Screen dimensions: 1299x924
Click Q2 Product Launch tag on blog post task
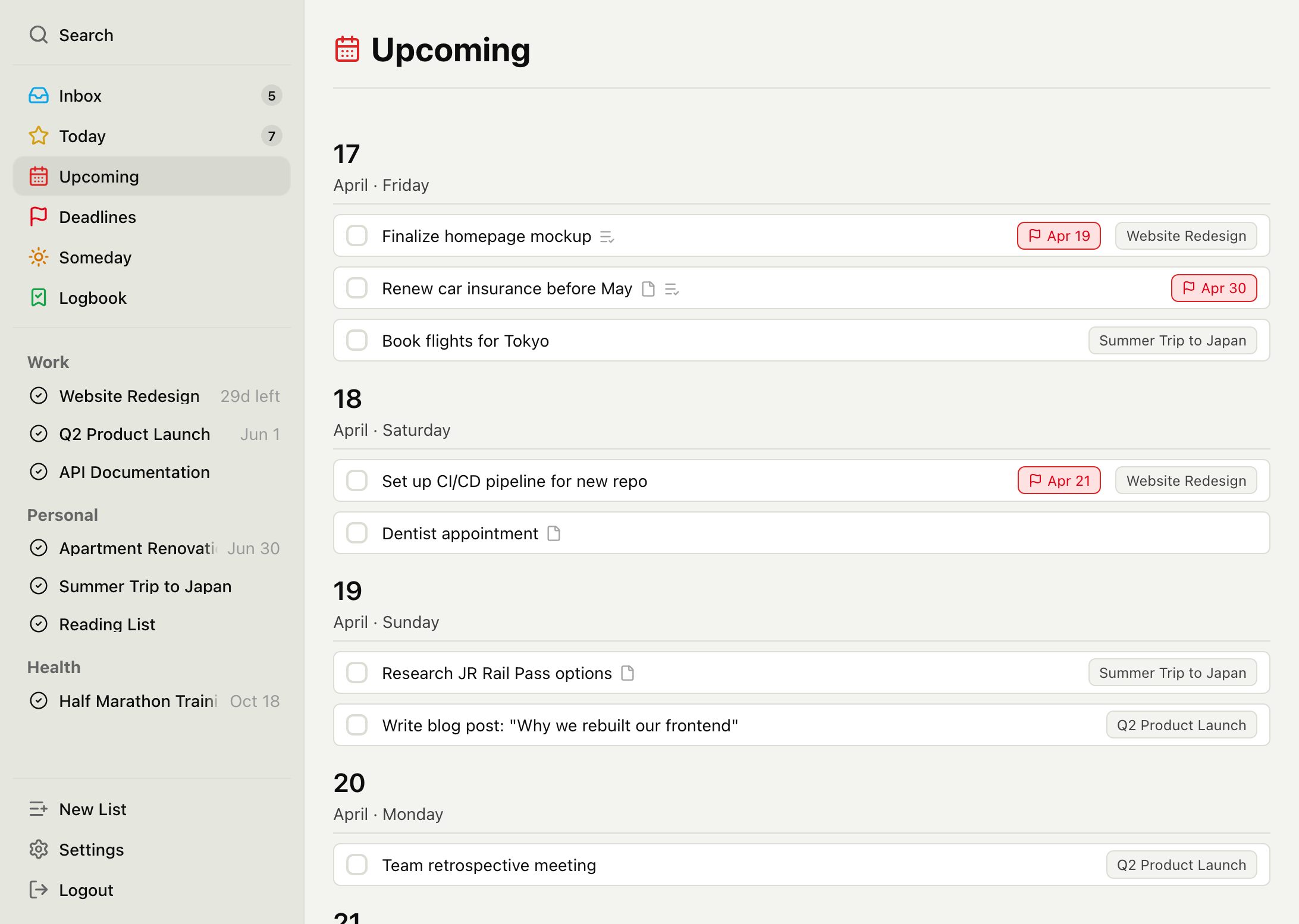[x=1182, y=725]
